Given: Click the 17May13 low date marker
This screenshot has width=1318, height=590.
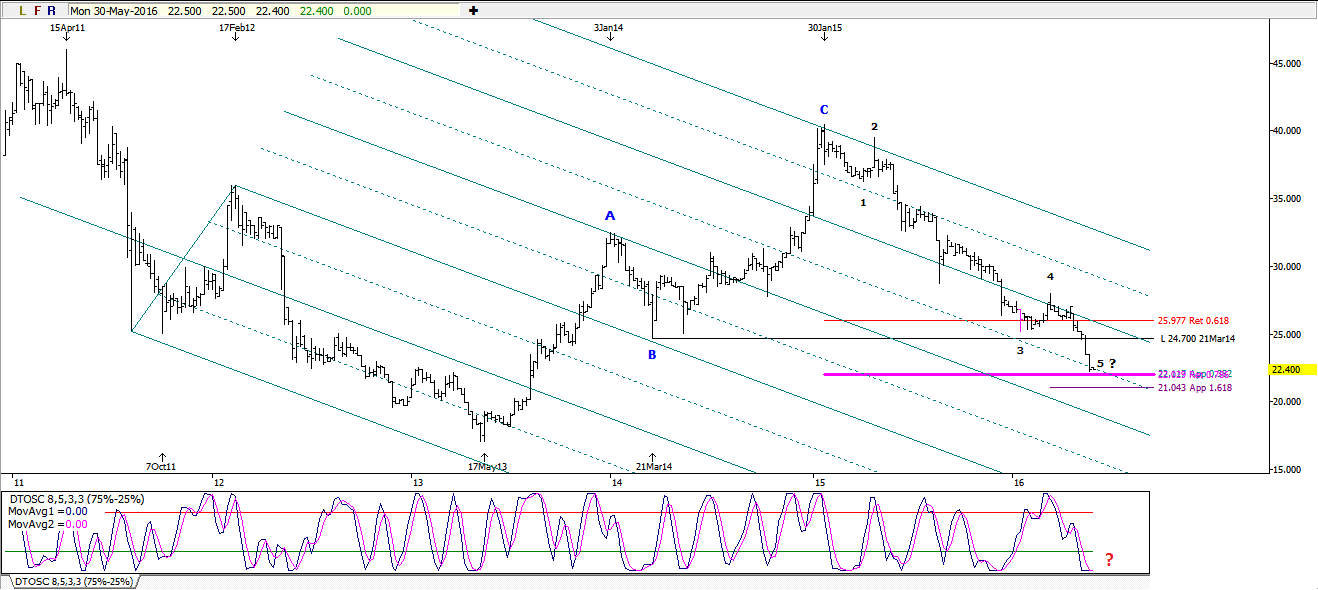Looking at the screenshot, I should [x=487, y=467].
